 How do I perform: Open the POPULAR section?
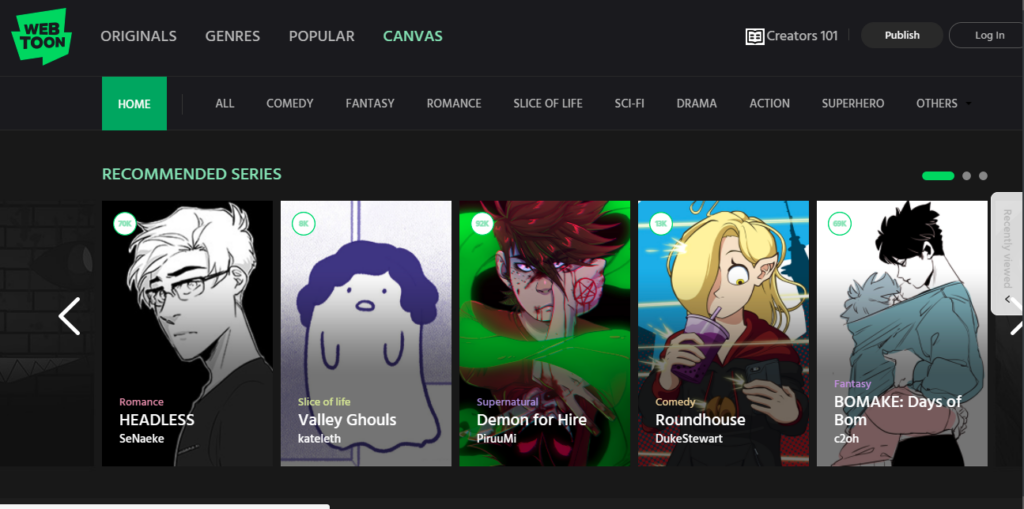click(x=321, y=36)
